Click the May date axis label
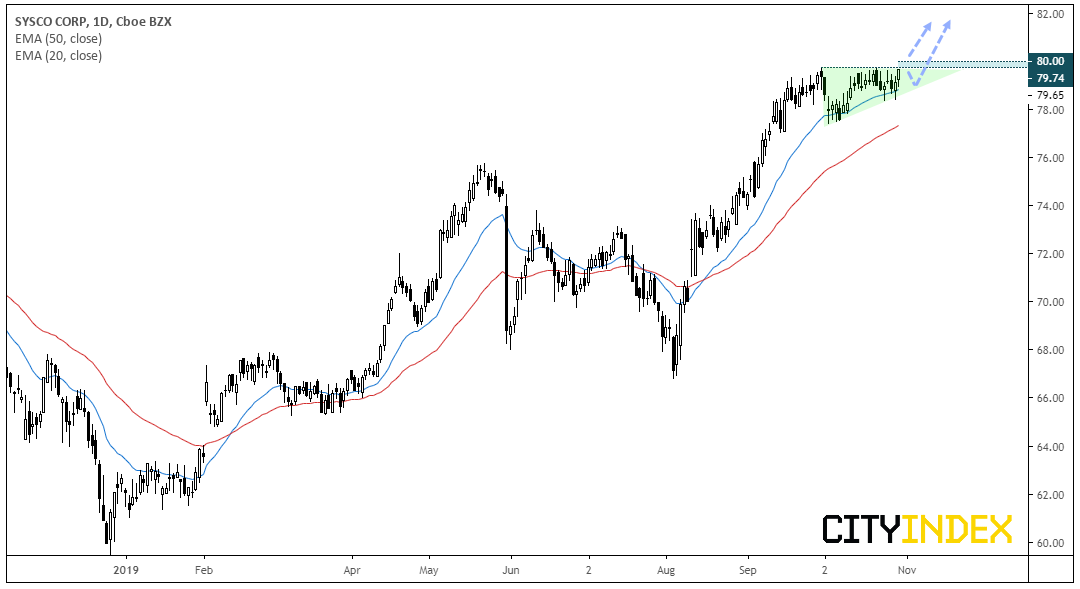 [x=428, y=570]
